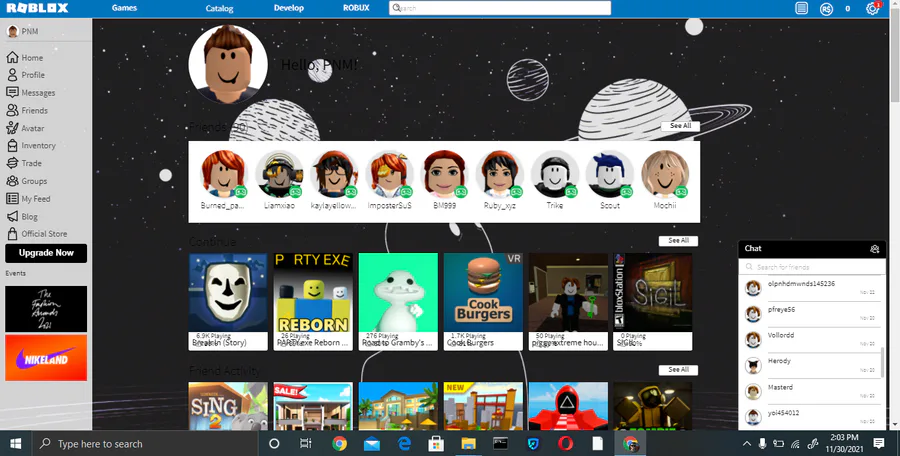Open Cook Burgers game
Viewport: 900px width, 456px height.
pos(483,302)
